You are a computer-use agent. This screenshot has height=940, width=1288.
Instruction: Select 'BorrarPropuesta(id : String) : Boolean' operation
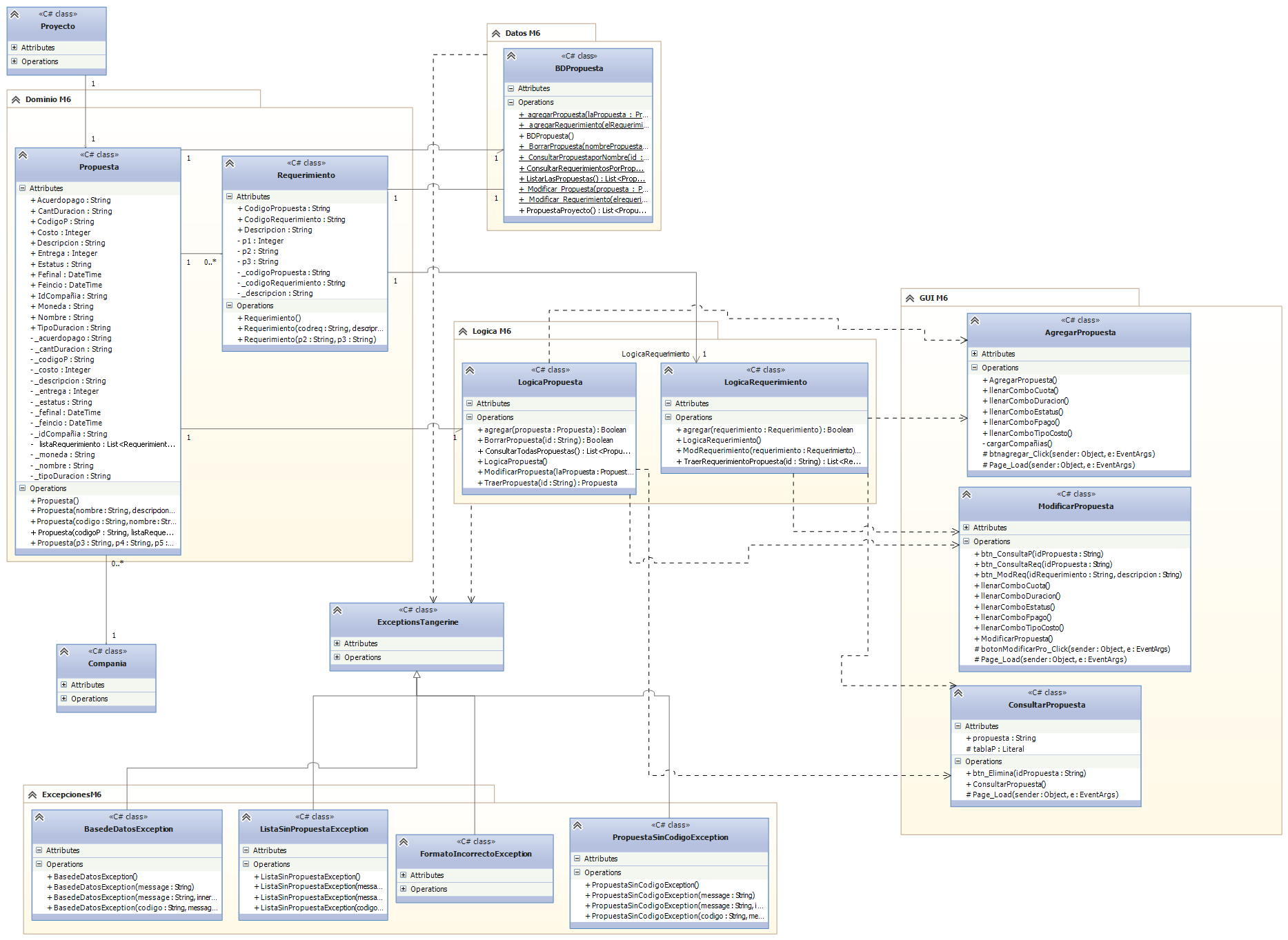point(545,441)
